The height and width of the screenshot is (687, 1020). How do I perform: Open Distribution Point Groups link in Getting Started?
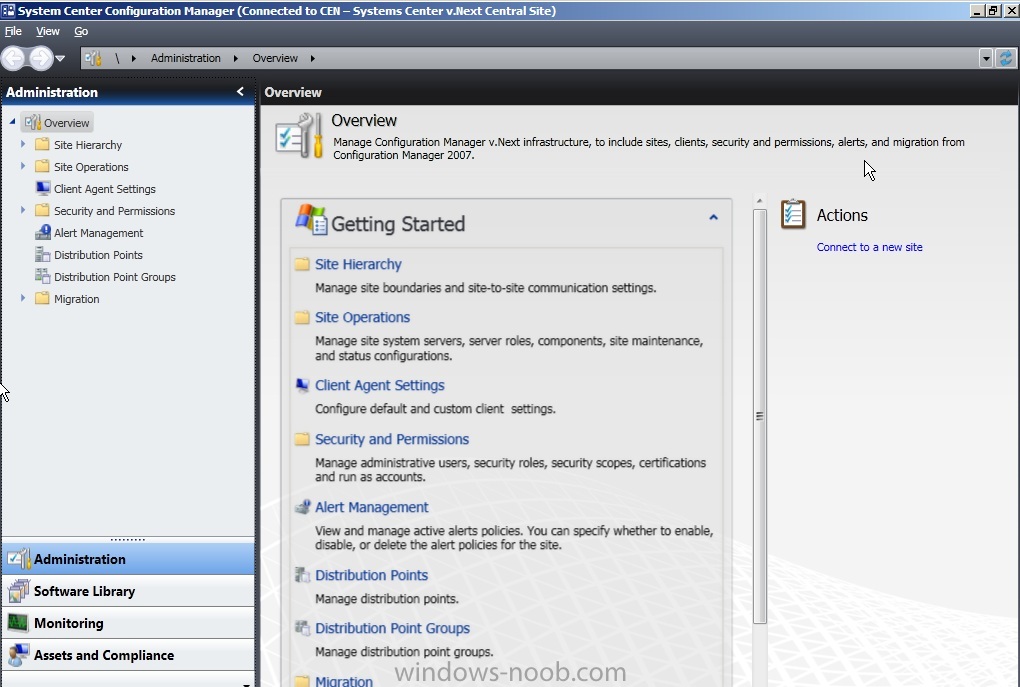point(392,628)
